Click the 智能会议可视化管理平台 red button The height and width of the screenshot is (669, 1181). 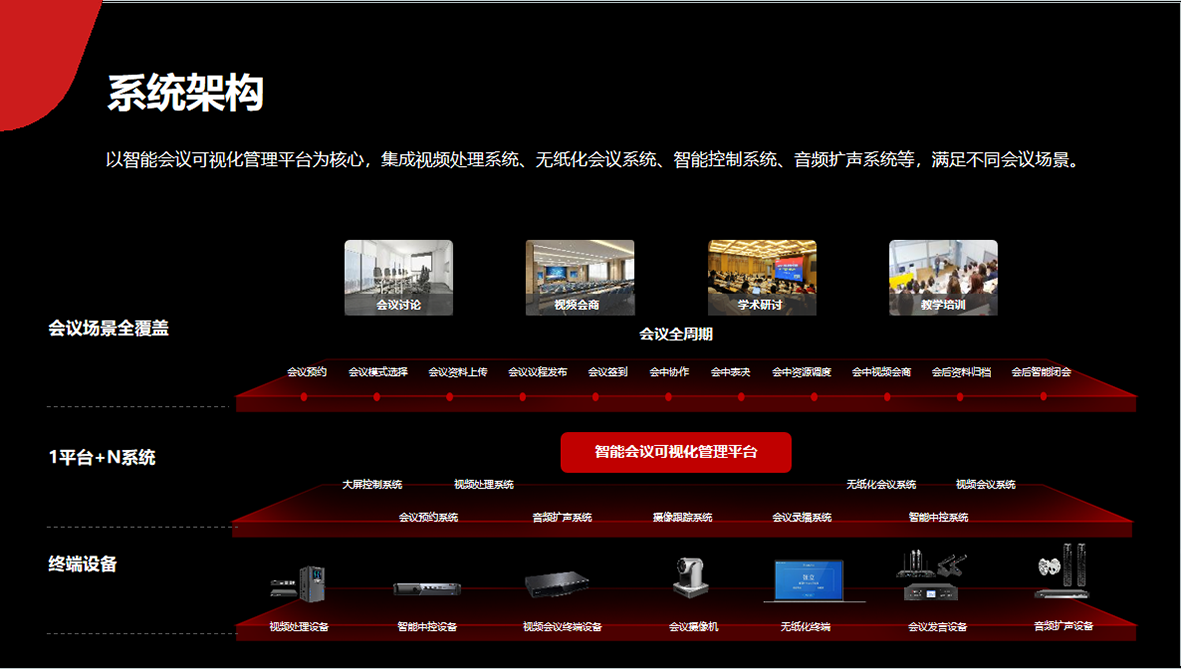point(676,452)
